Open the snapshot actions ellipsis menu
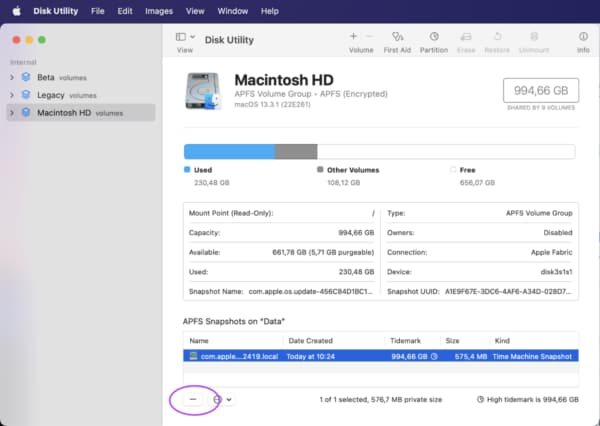Viewport: 600px width, 426px height. [222, 399]
